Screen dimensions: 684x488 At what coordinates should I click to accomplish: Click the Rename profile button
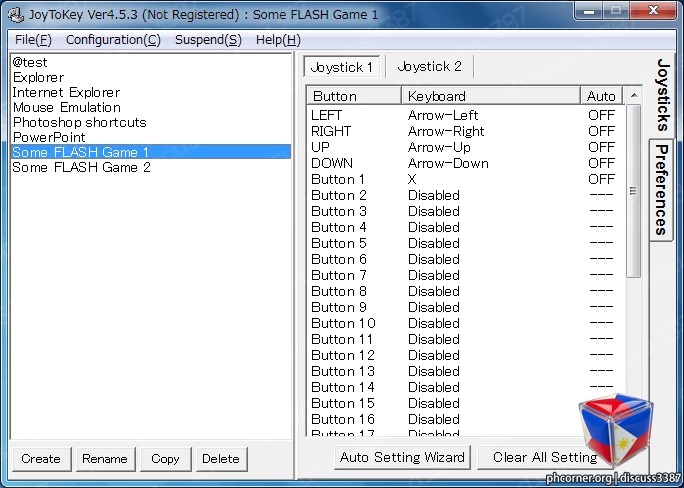point(105,459)
